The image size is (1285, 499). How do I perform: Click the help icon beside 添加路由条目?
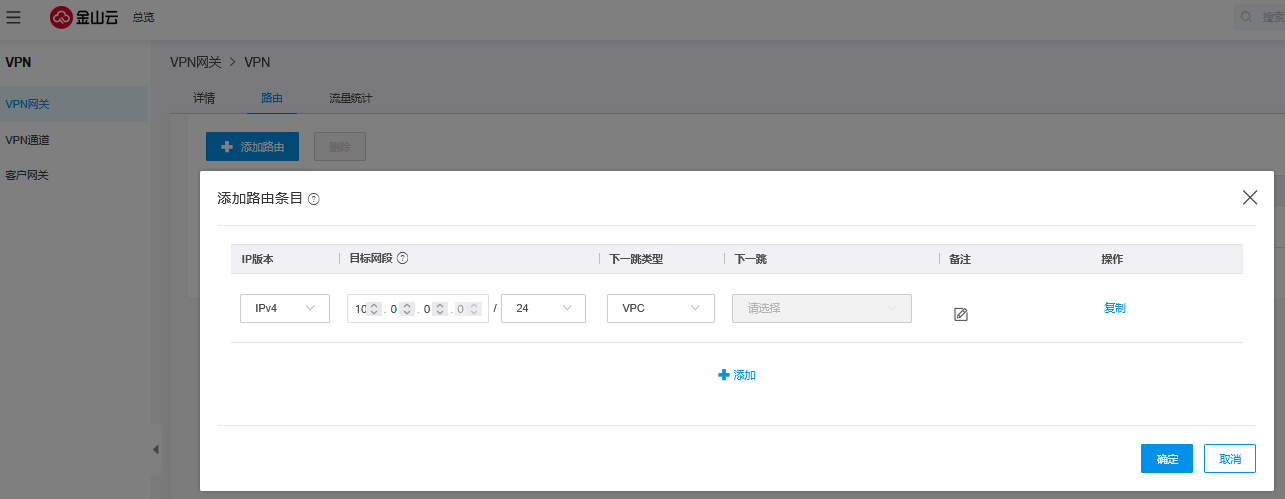[x=314, y=199]
